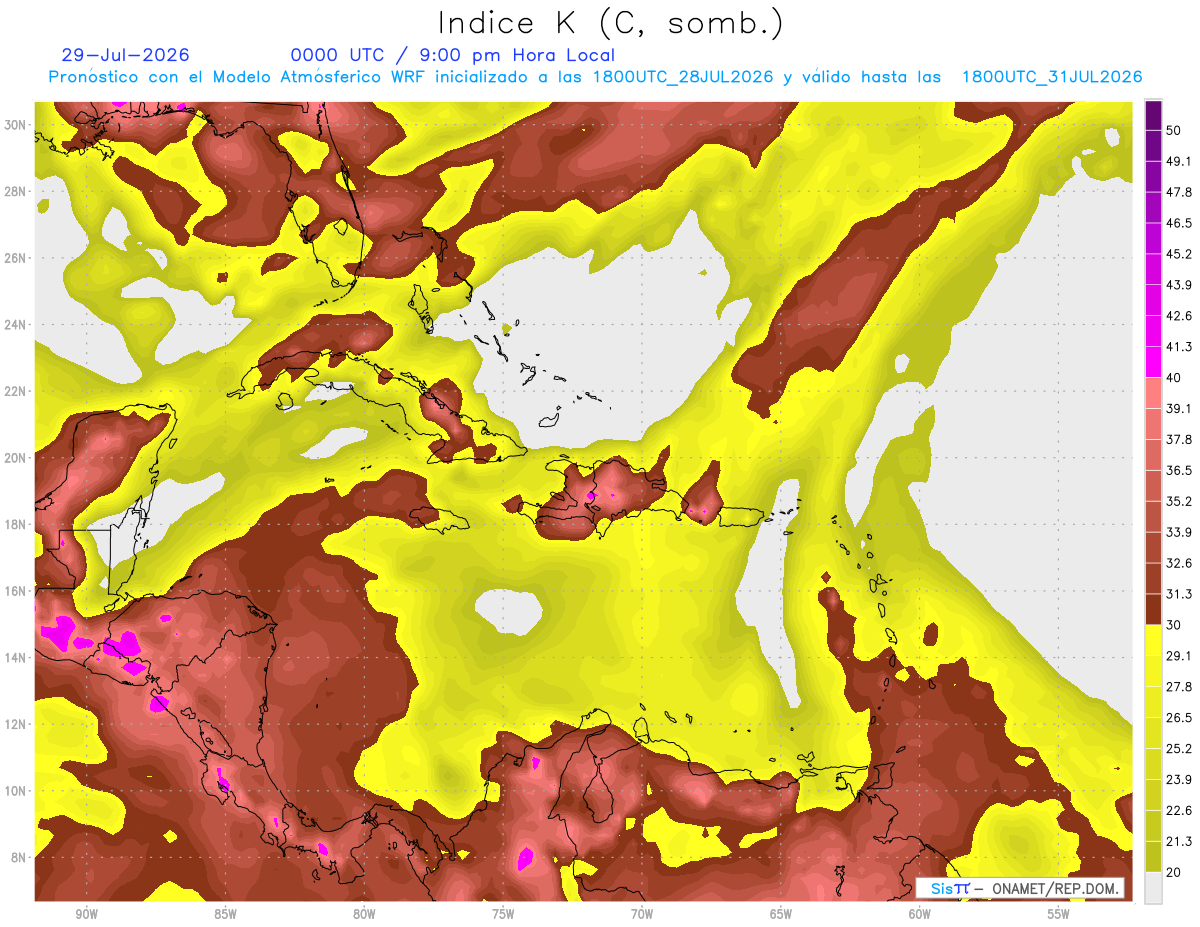Click the 70W longitude label
Screen dimensions: 1200x927
tap(642, 914)
